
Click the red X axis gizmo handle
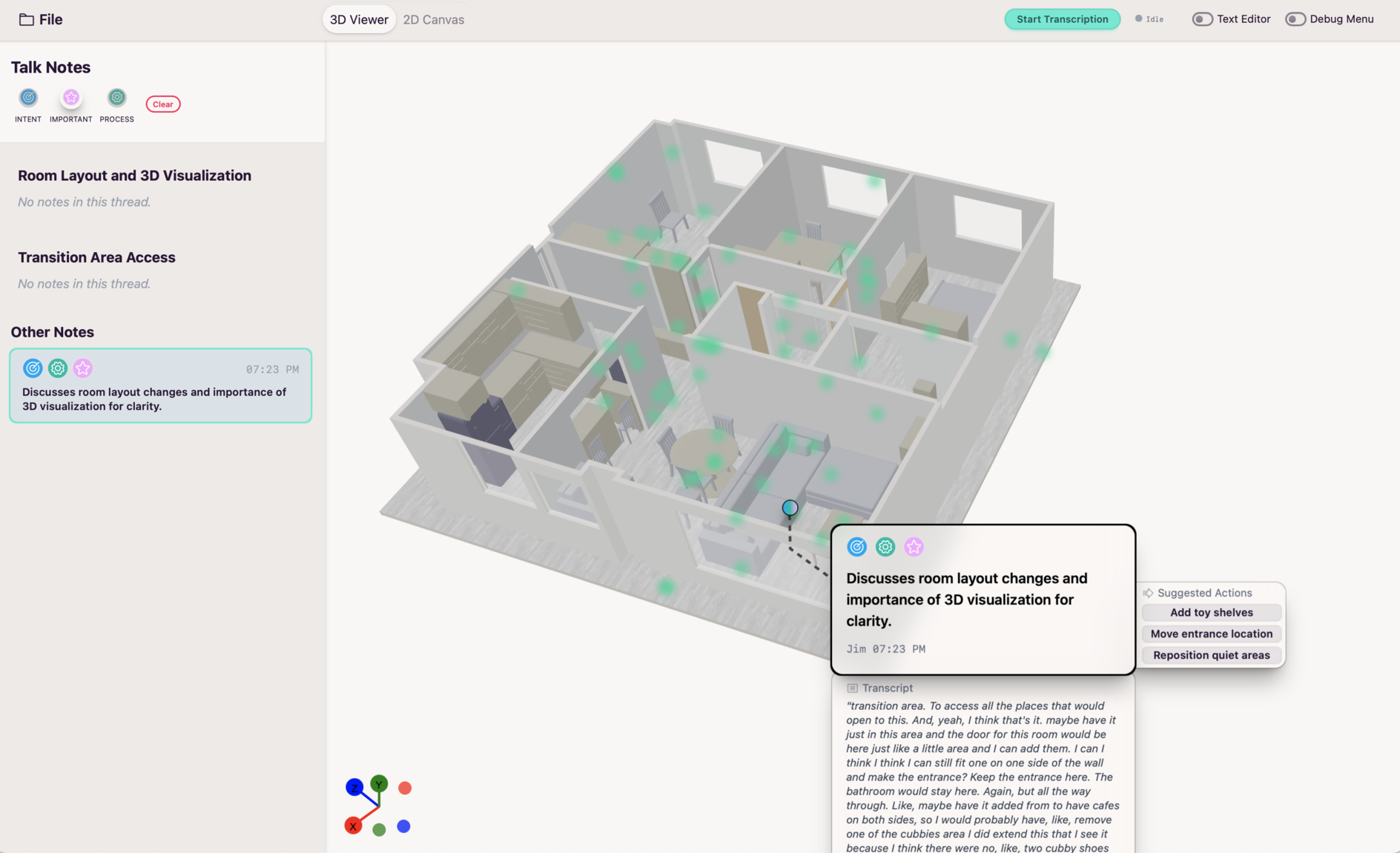[353, 826]
